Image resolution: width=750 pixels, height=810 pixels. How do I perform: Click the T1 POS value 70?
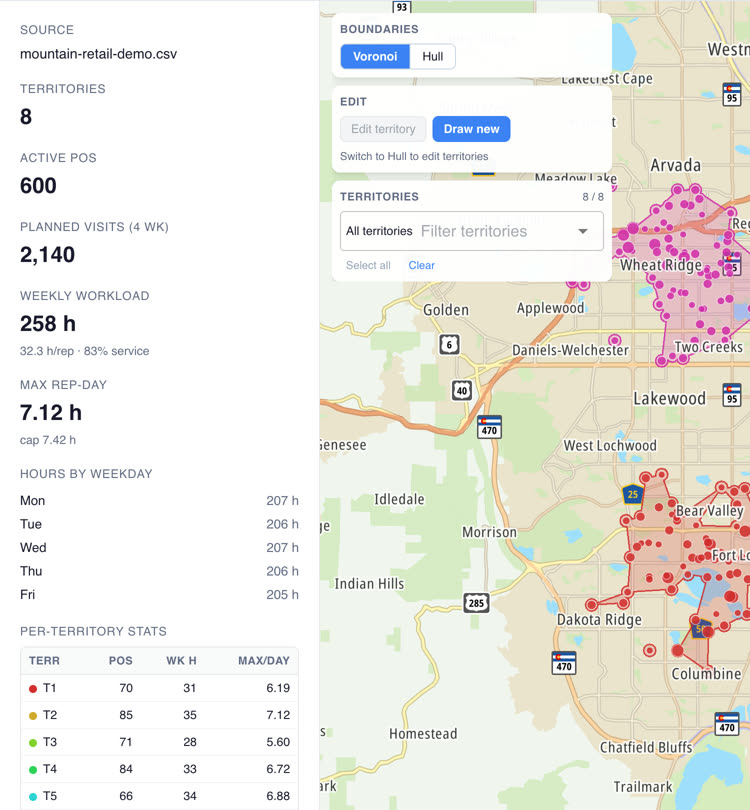tap(126, 688)
